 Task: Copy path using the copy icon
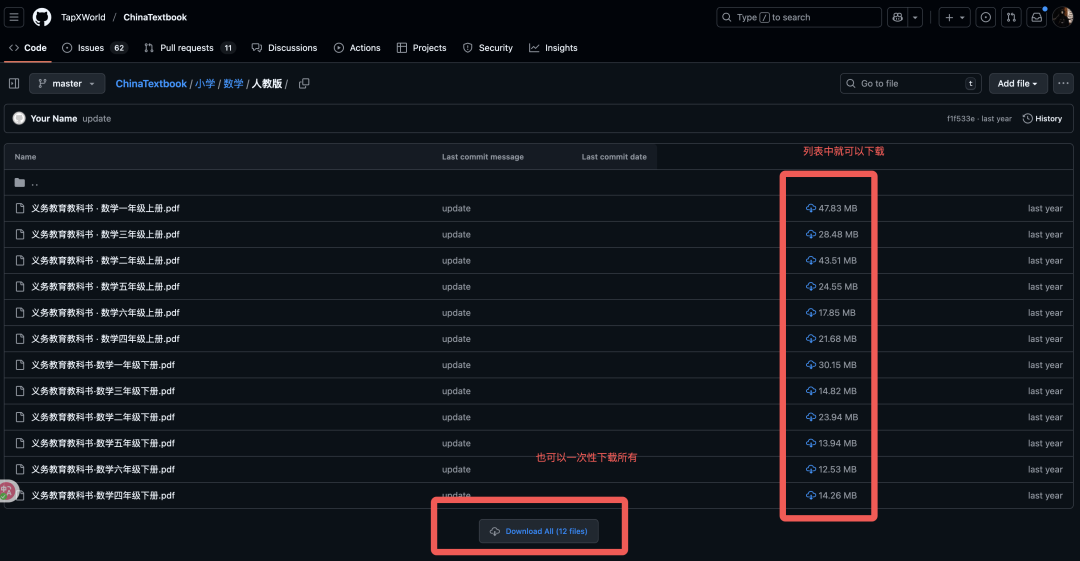304,84
